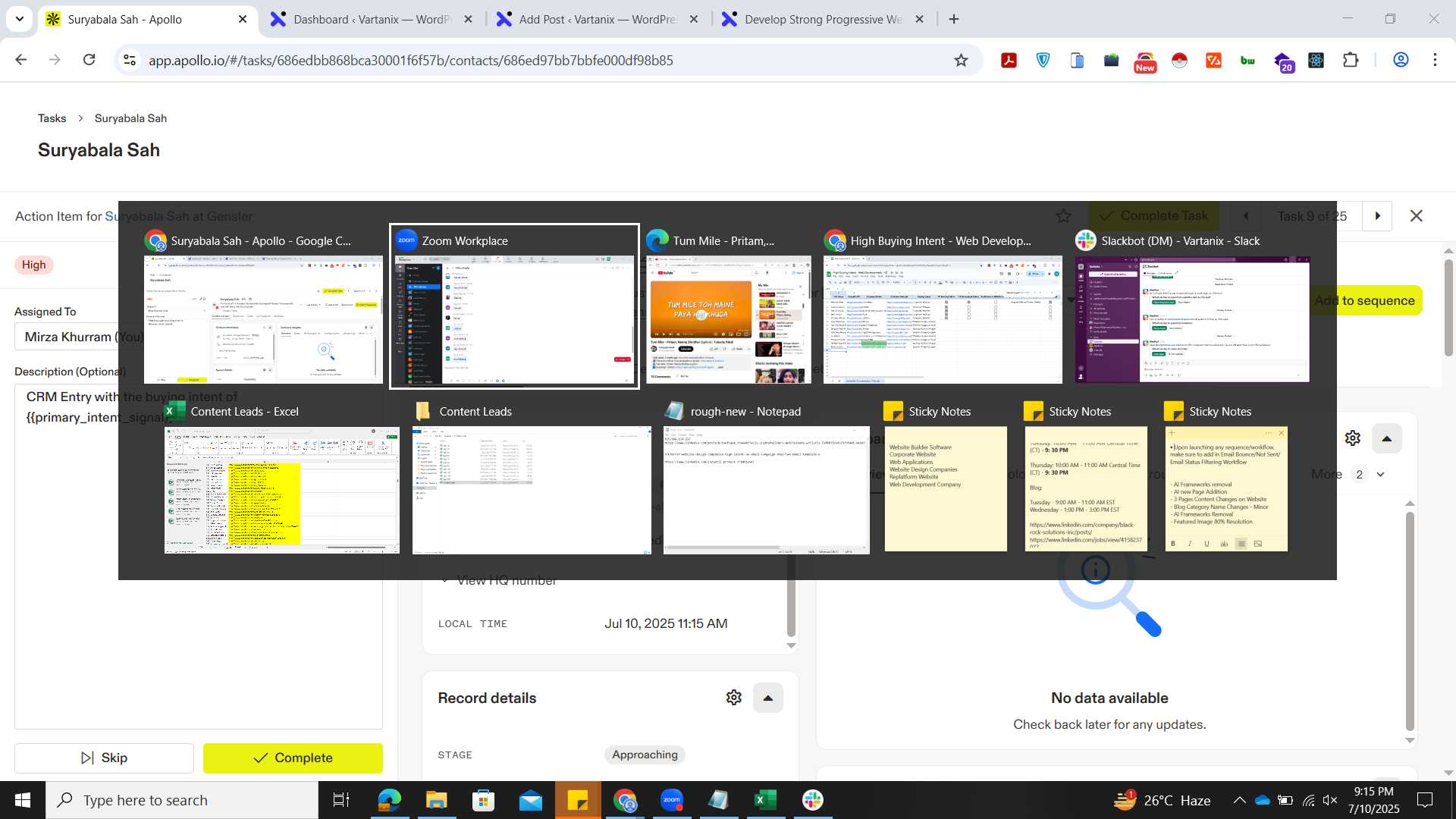Close the action item panel with X
Screen dimensions: 1456x819
coord(1416,216)
